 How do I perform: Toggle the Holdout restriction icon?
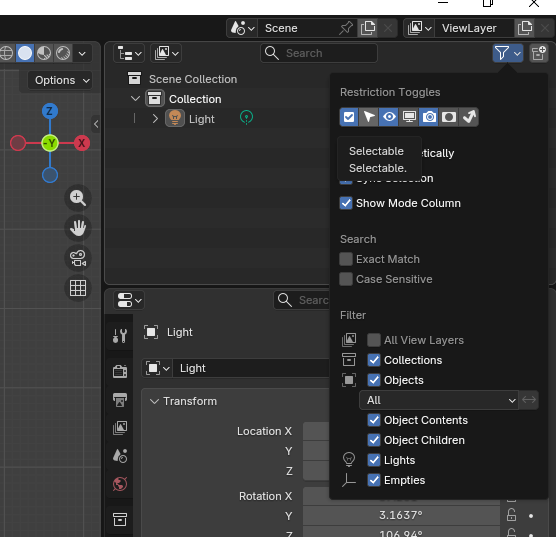[449, 117]
